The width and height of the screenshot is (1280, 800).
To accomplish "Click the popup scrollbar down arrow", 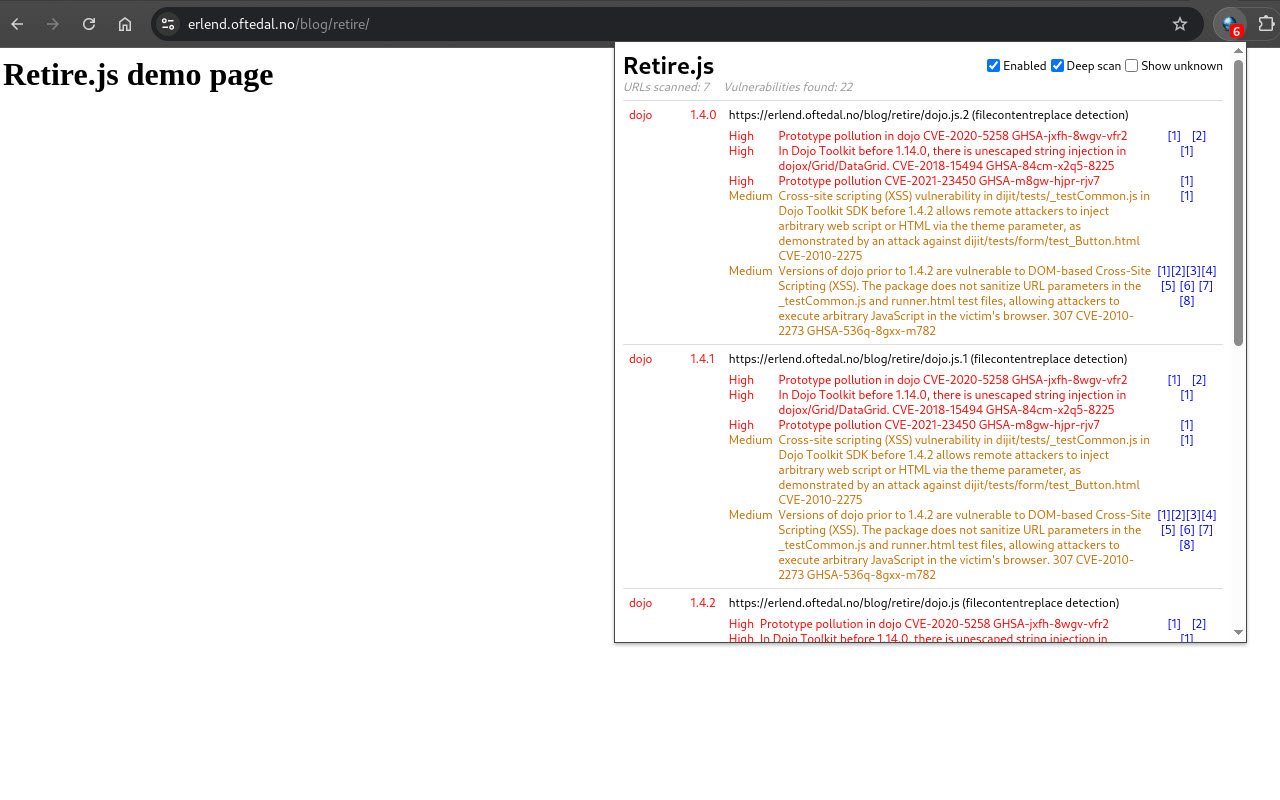I will click(x=1238, y=632).
